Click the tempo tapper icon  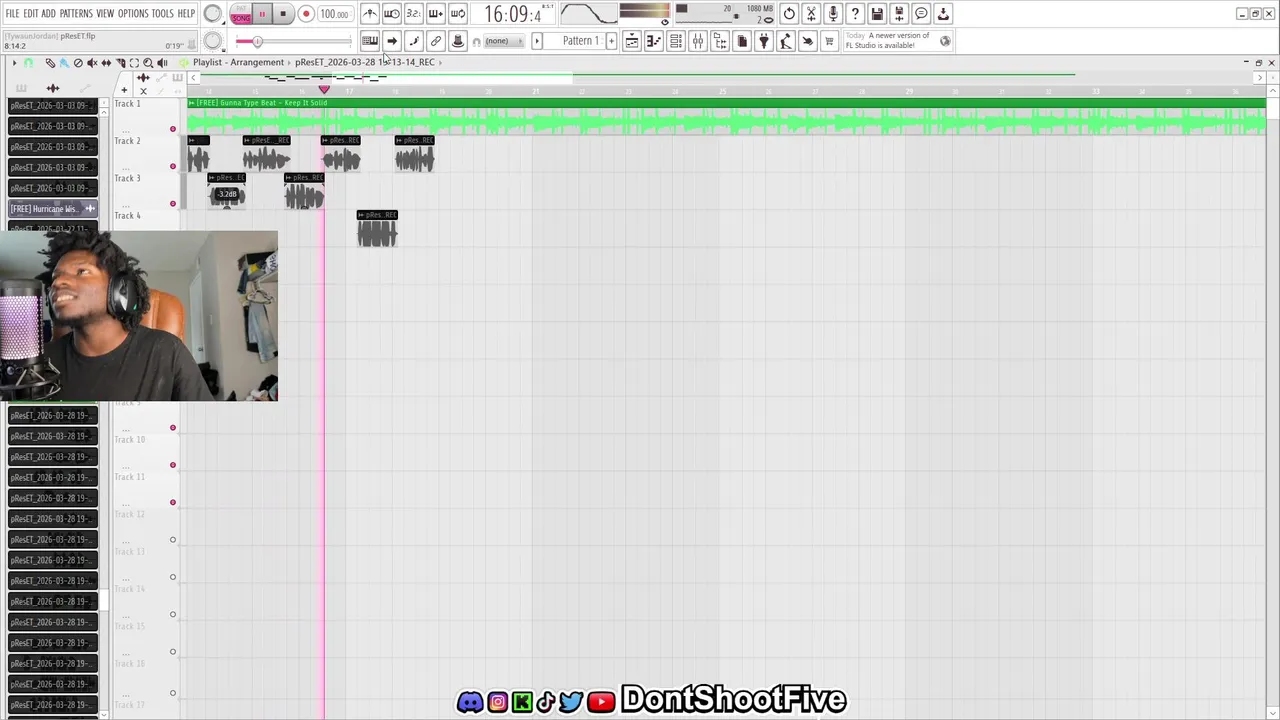coord(786,41)
